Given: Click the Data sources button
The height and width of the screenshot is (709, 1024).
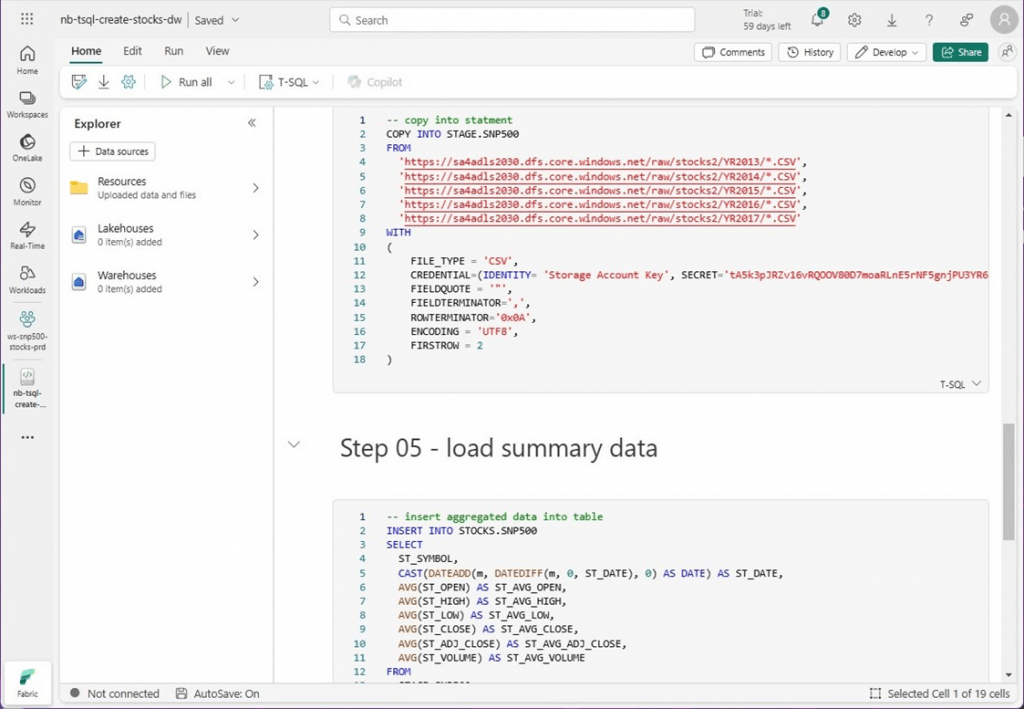Looking at the screenshot, I should click(x=112, y=151).
